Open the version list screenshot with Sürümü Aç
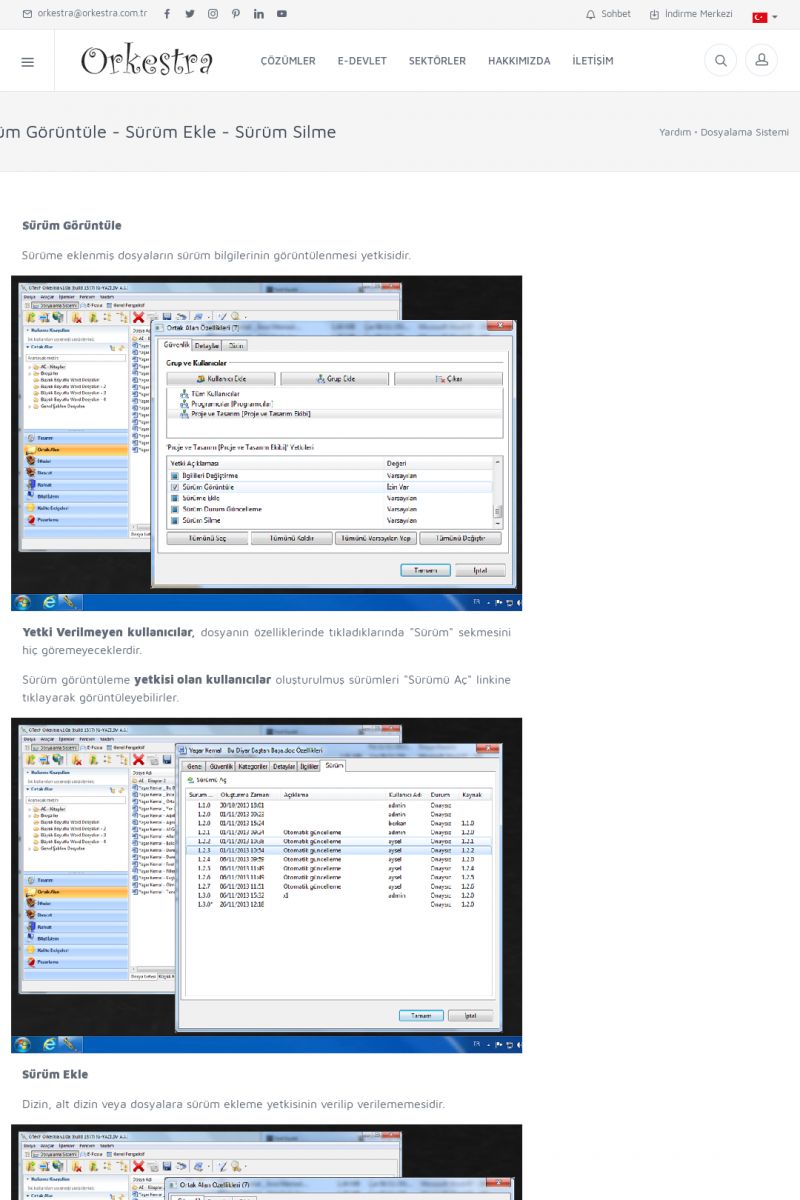This screenshot has height=1200, width=800. click(x=266, y=885)
